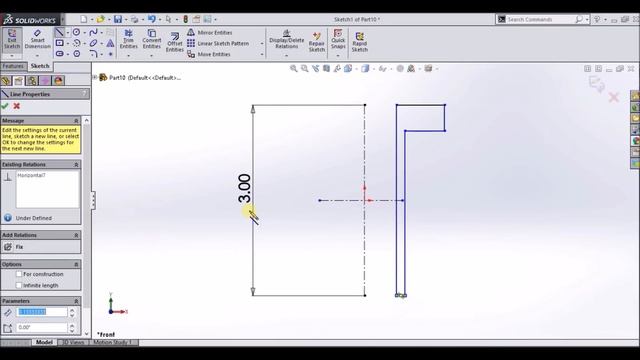The width and height of the screenshot is (640, 360).
Task: Open the Exit Sketch dropdown arrow
Action: 12,56
